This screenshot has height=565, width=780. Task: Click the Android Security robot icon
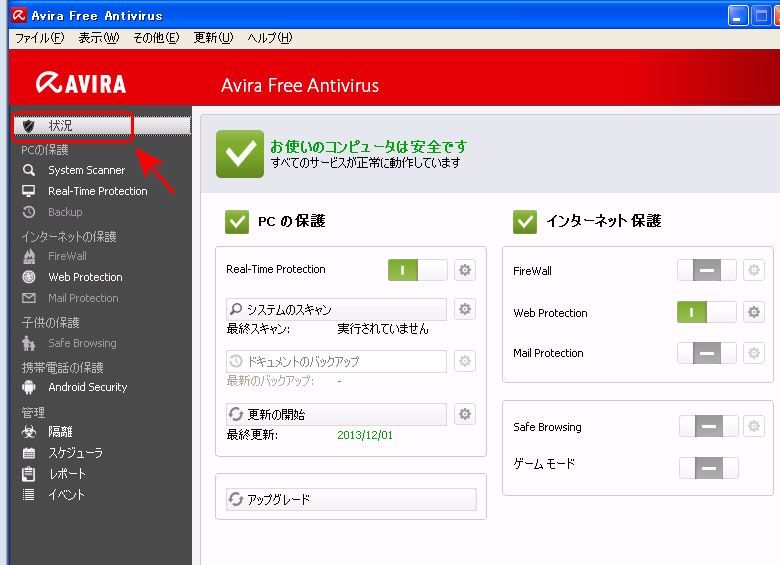click(29, 387)
